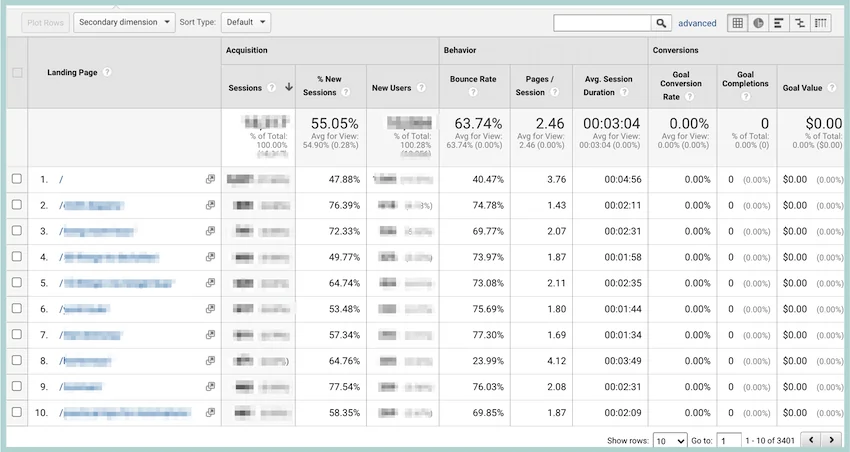Click the 77.54% new sessions cell
850x452 pixels.
pos(344,386)
